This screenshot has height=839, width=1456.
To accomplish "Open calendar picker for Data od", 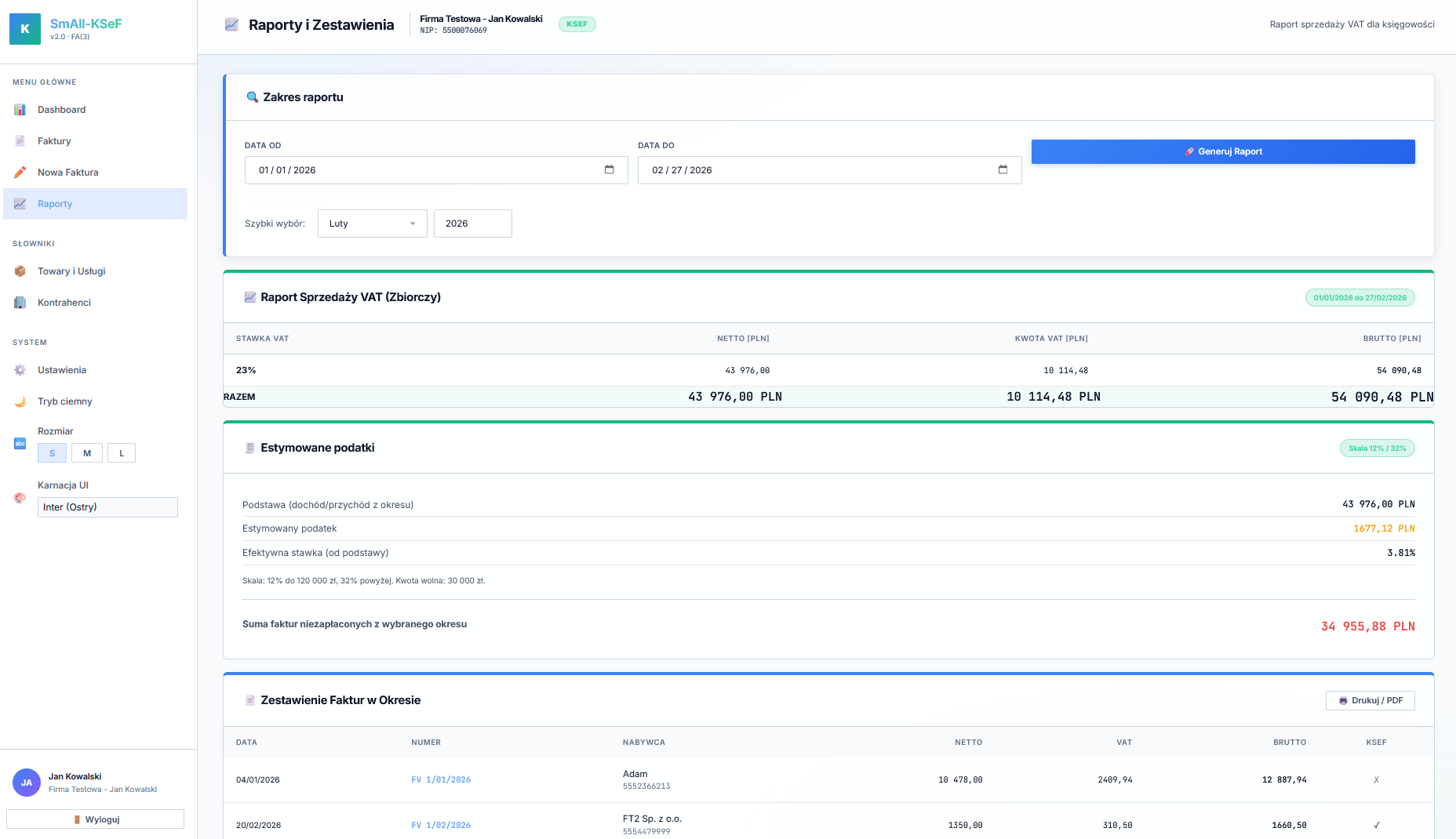I will click(610, 170).
